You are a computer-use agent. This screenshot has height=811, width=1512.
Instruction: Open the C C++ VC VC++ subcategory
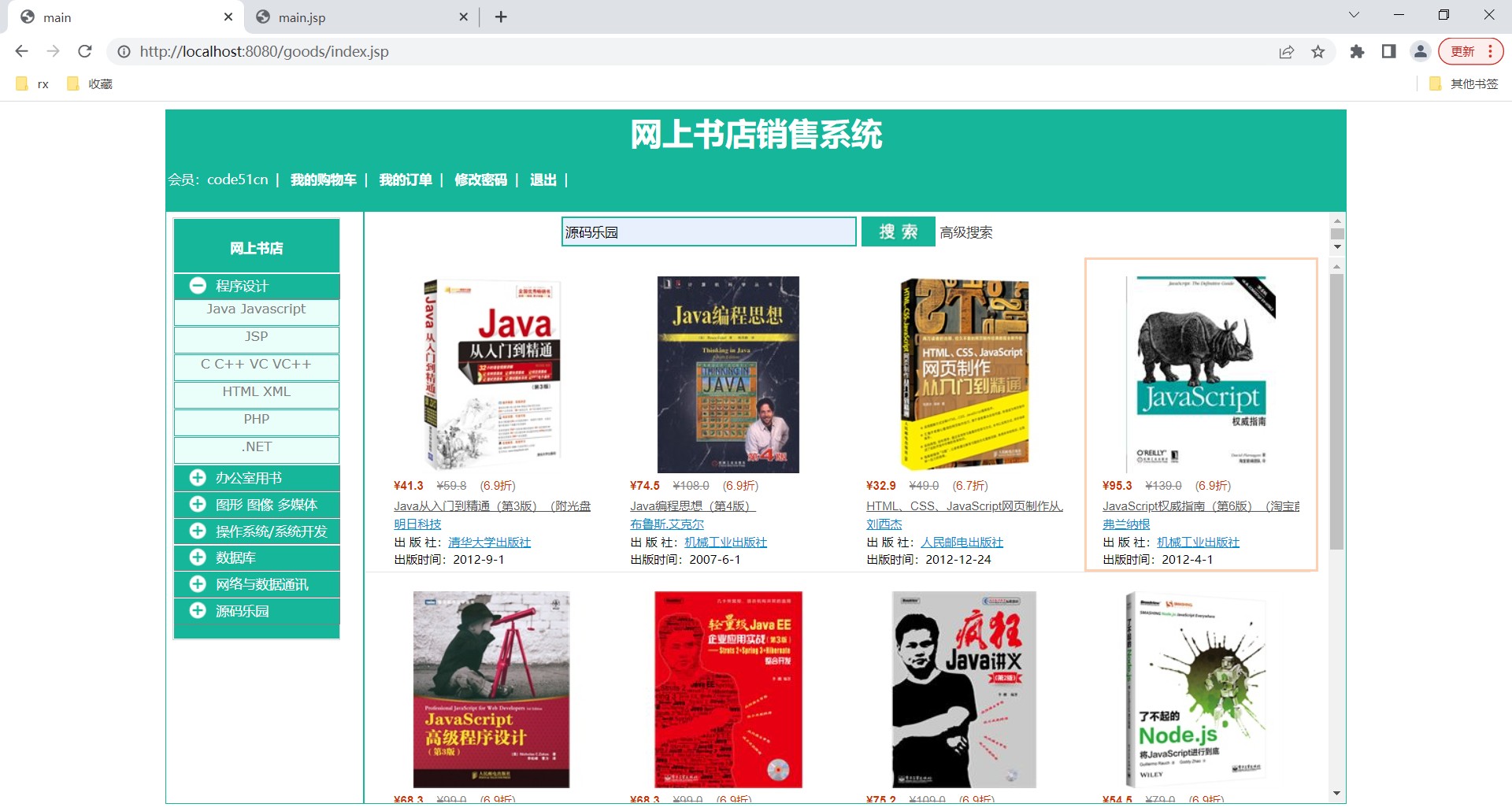(x=256, y=365)
